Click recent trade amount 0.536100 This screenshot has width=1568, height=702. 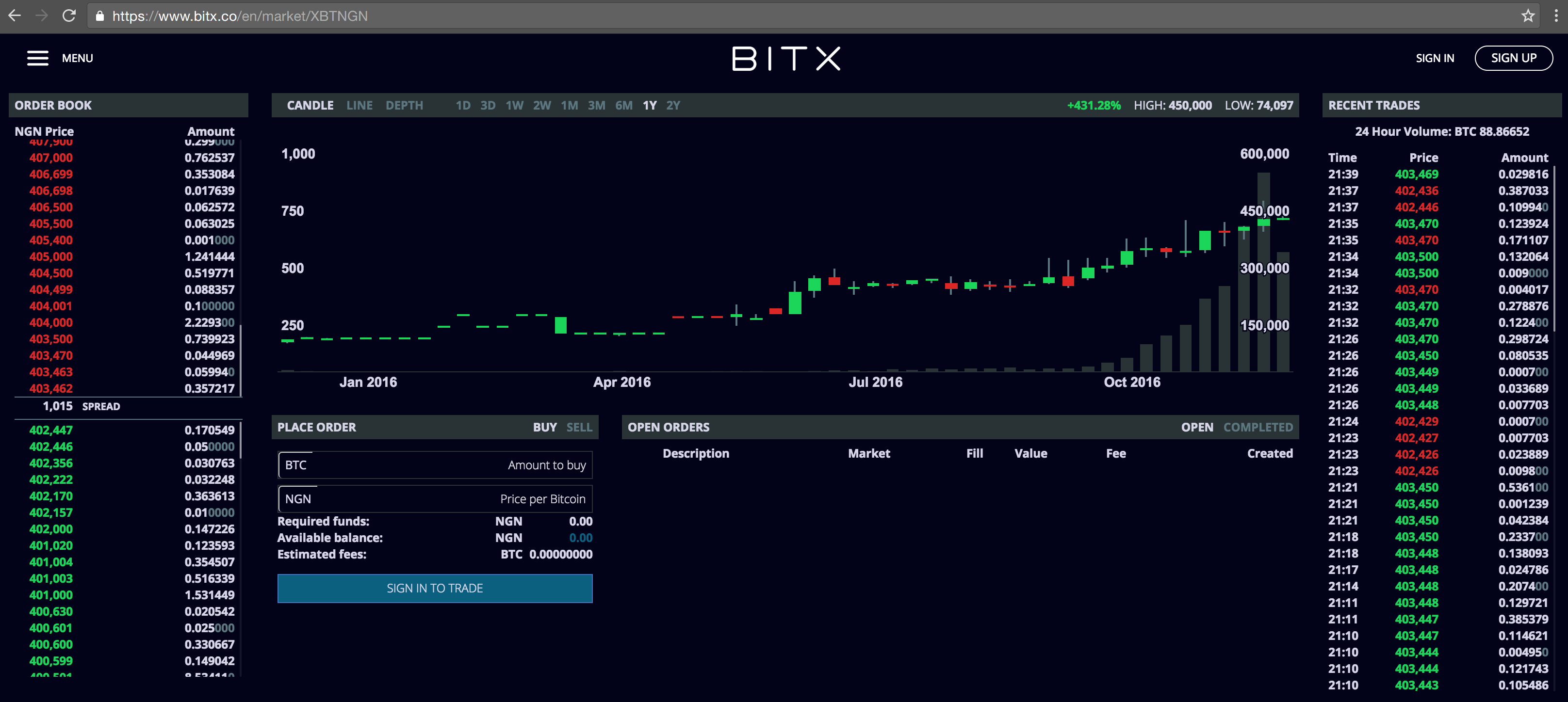(1523, 487)
